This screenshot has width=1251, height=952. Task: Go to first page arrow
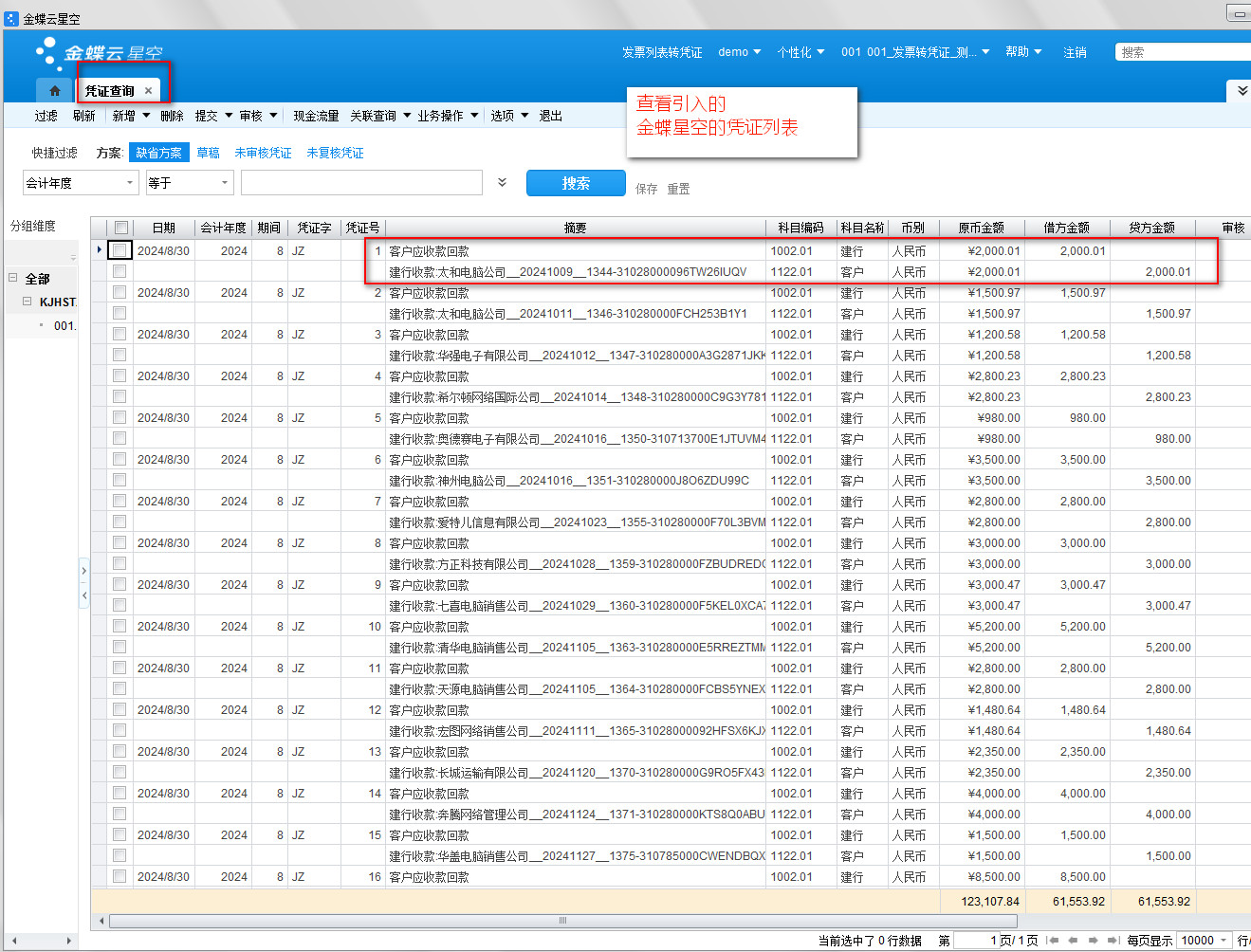[1053, 941]
